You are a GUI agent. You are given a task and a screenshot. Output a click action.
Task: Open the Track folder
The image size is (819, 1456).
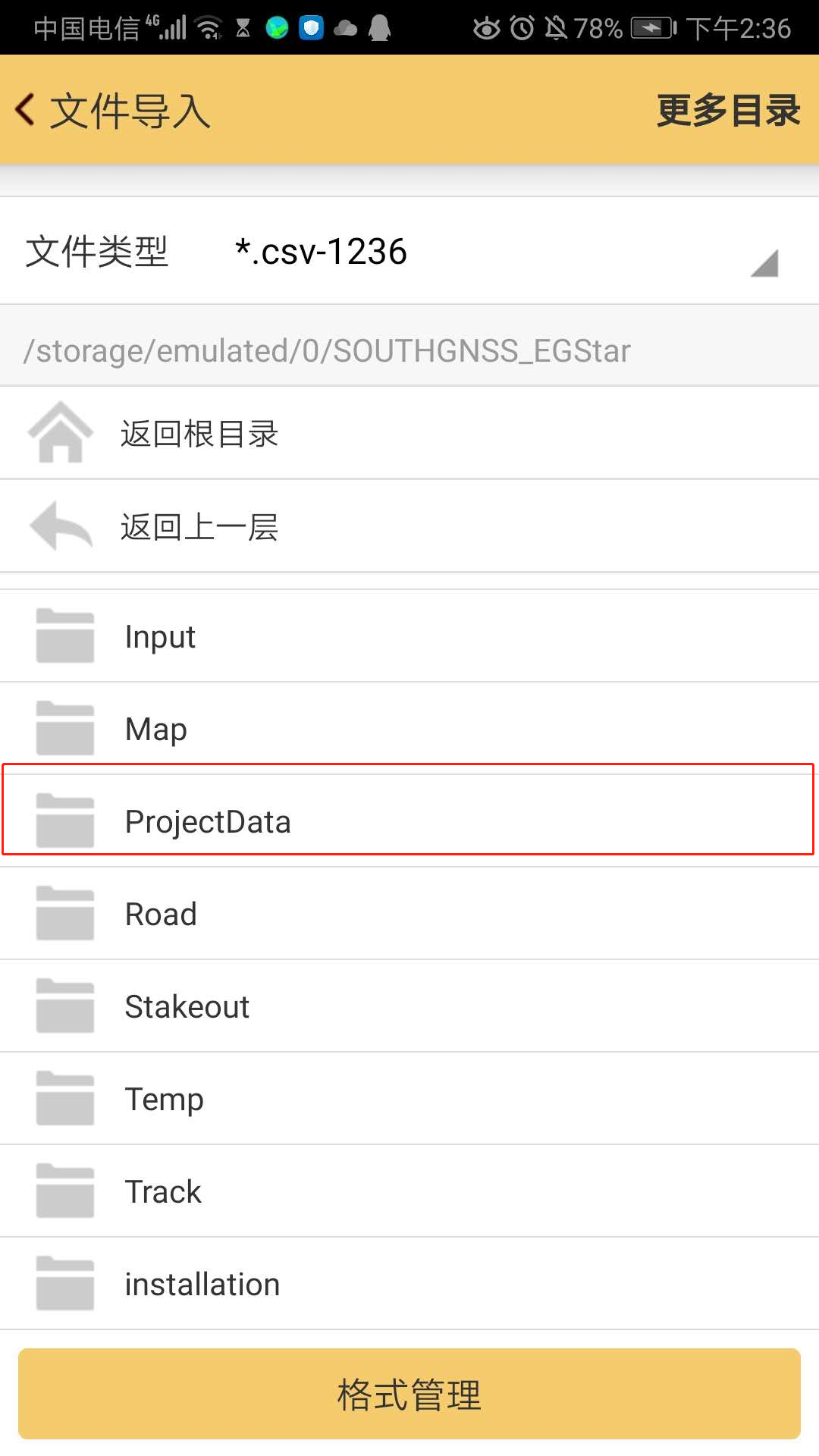163,1192
